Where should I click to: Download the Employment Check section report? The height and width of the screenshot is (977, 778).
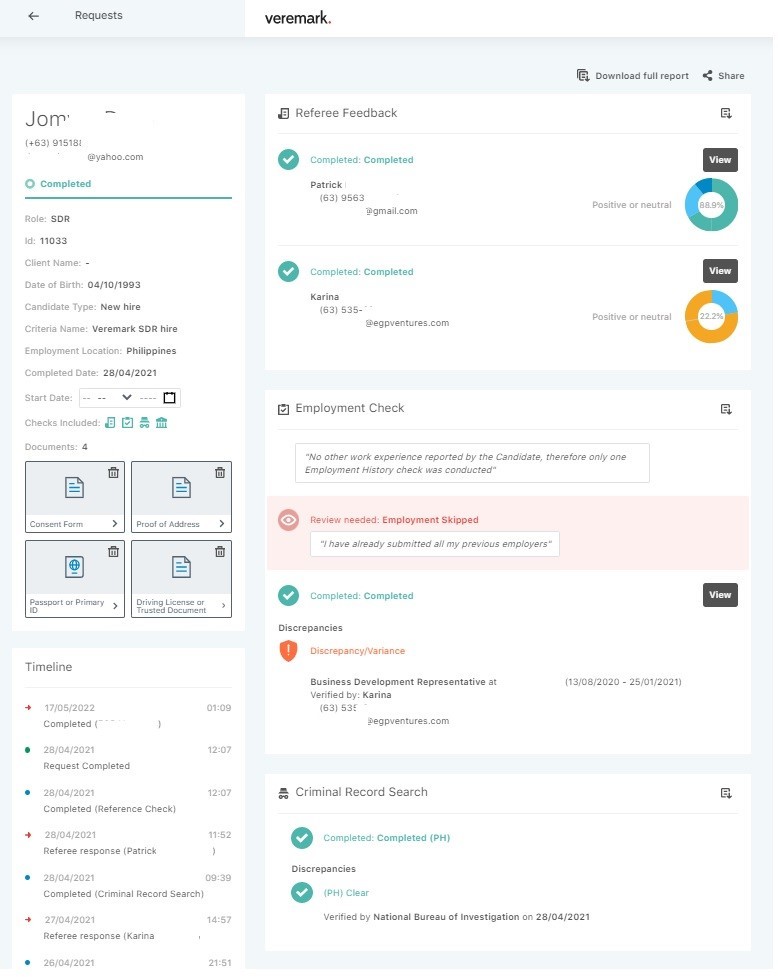[726, 409]
